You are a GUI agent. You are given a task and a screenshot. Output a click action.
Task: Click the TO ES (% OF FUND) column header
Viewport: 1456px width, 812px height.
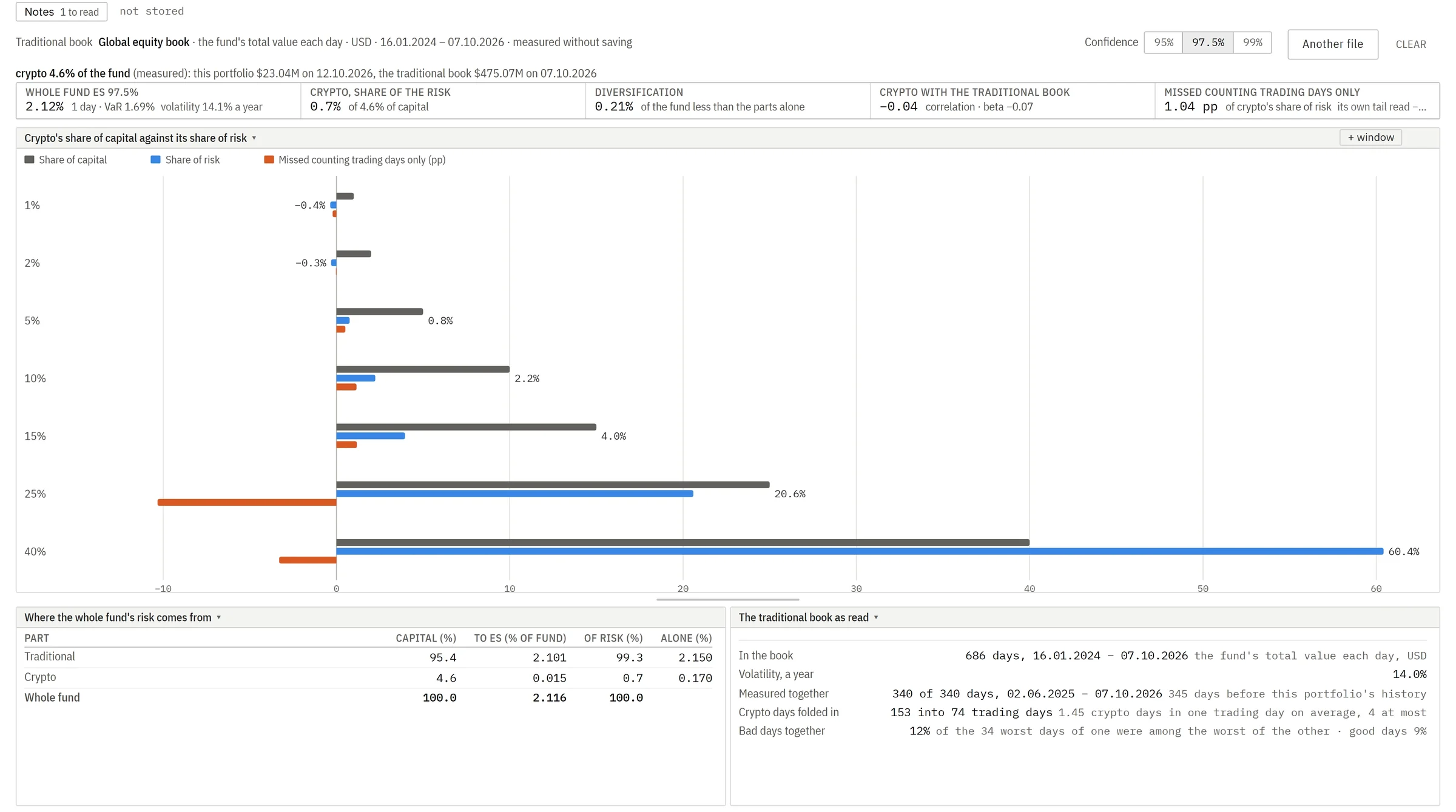click(520, 638)
